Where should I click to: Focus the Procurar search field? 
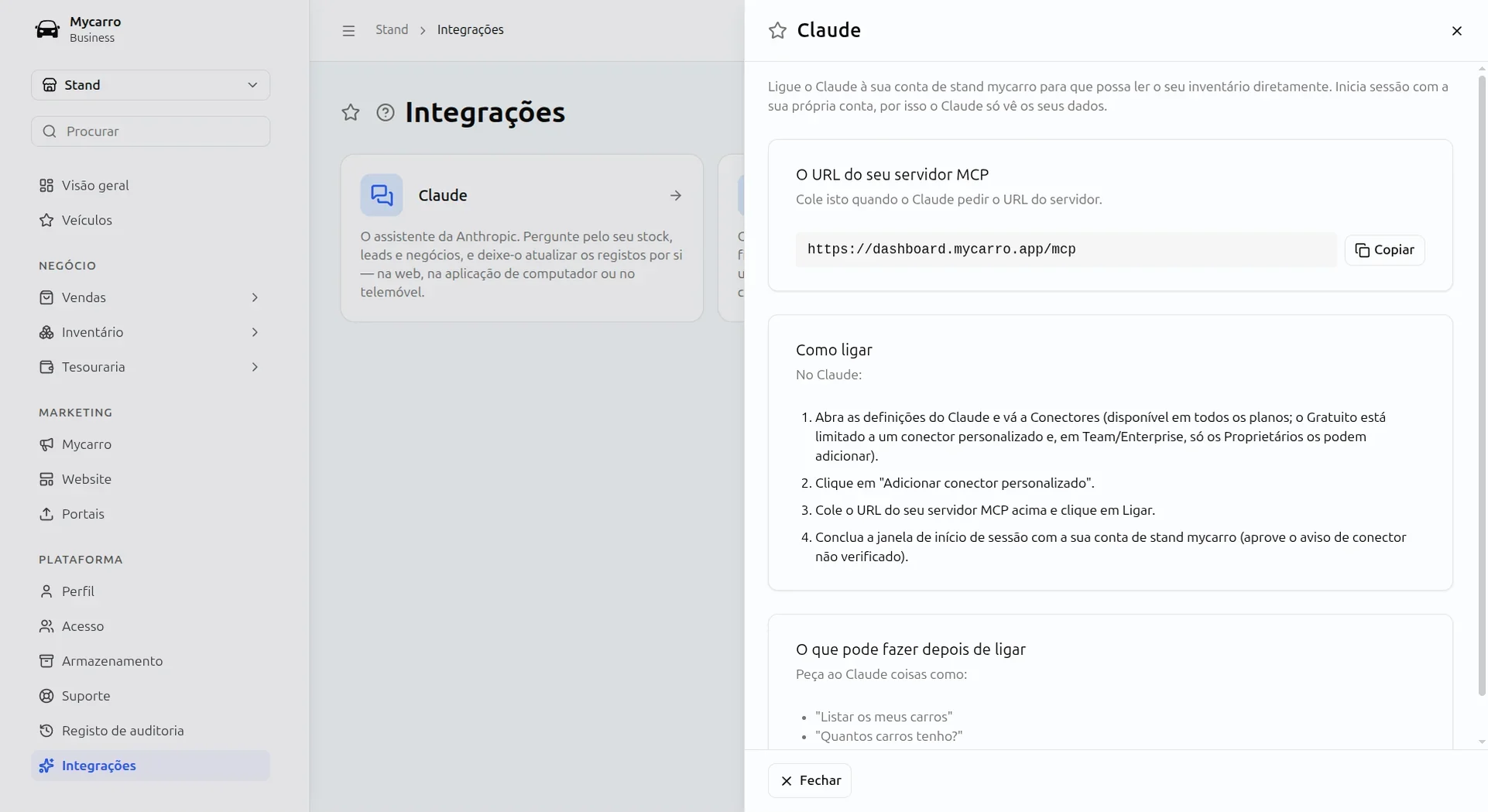coord(151,132)
